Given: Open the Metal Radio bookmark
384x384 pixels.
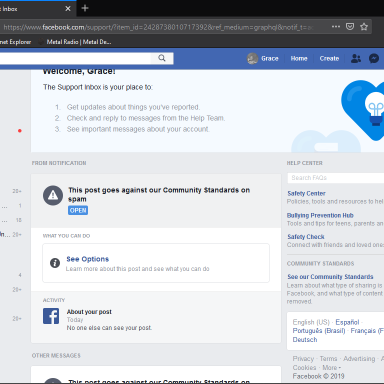Looking at the screenshot, I should click(75, 42).
